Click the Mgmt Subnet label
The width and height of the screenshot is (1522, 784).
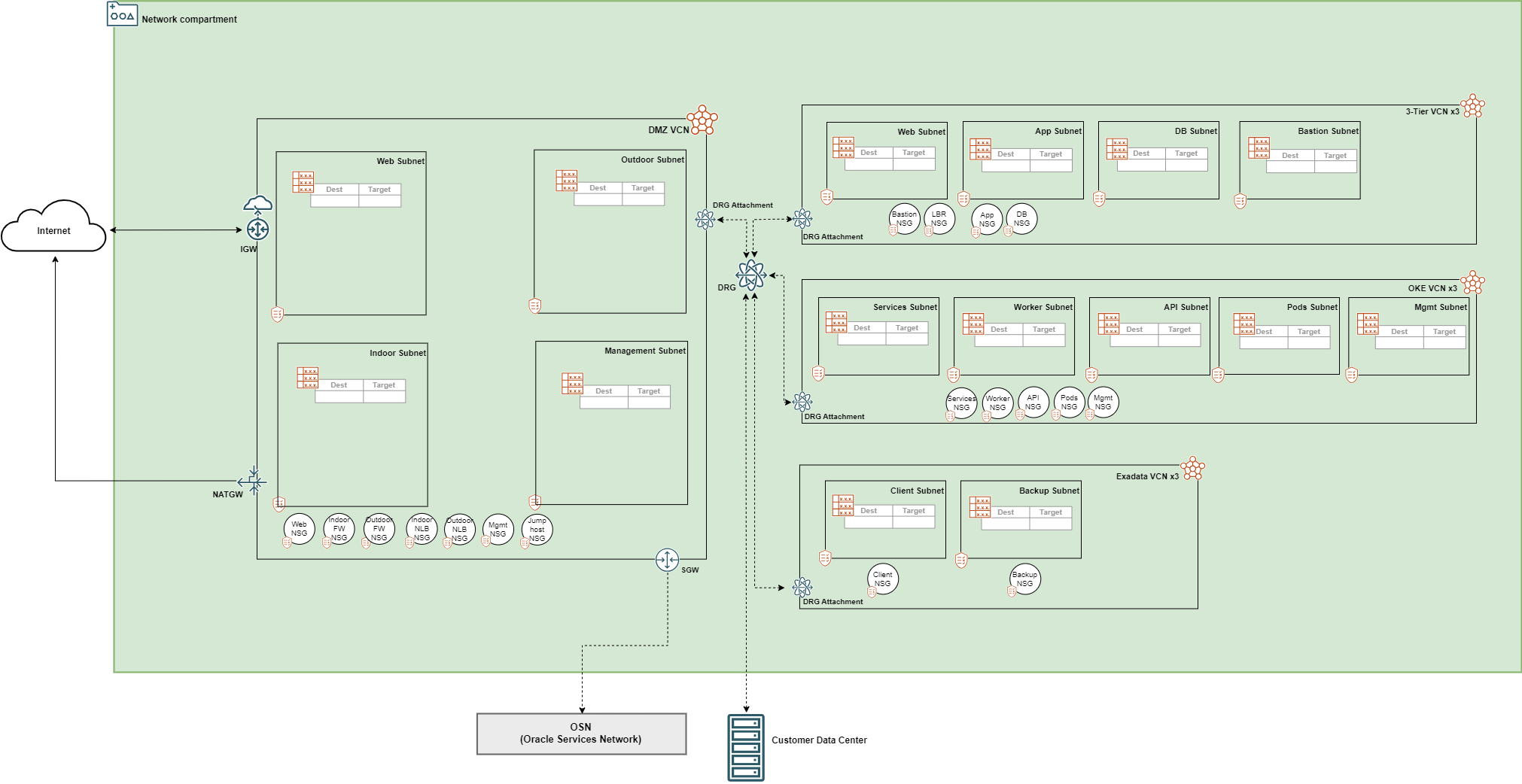(1441, 307)
